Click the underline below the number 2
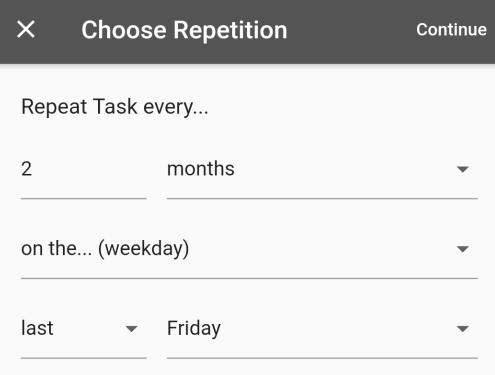This screenshot has width=495, height=375. [x=84, y=198]
